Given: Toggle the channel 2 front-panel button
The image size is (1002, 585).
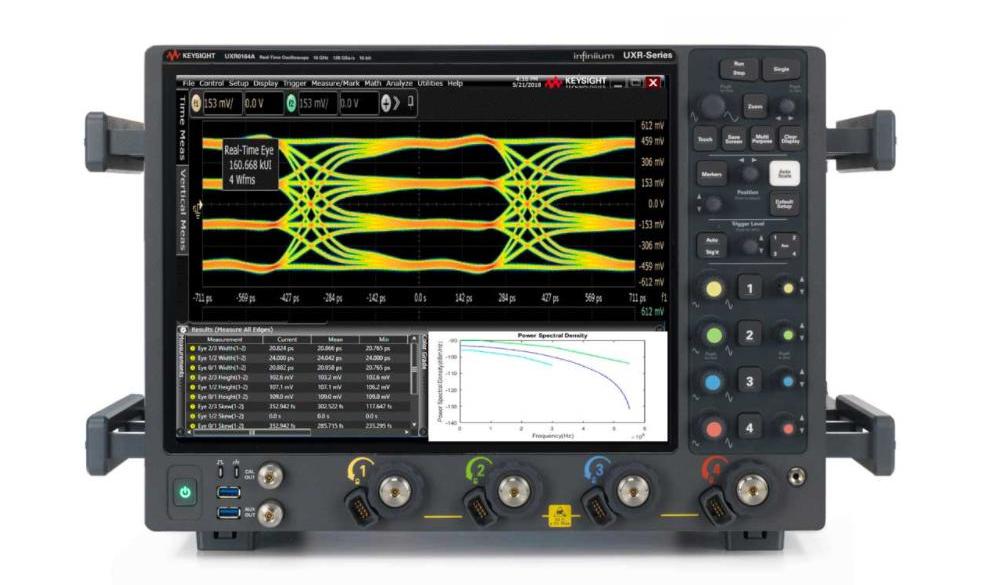Looking at the screenshot, I should [750, 335].
